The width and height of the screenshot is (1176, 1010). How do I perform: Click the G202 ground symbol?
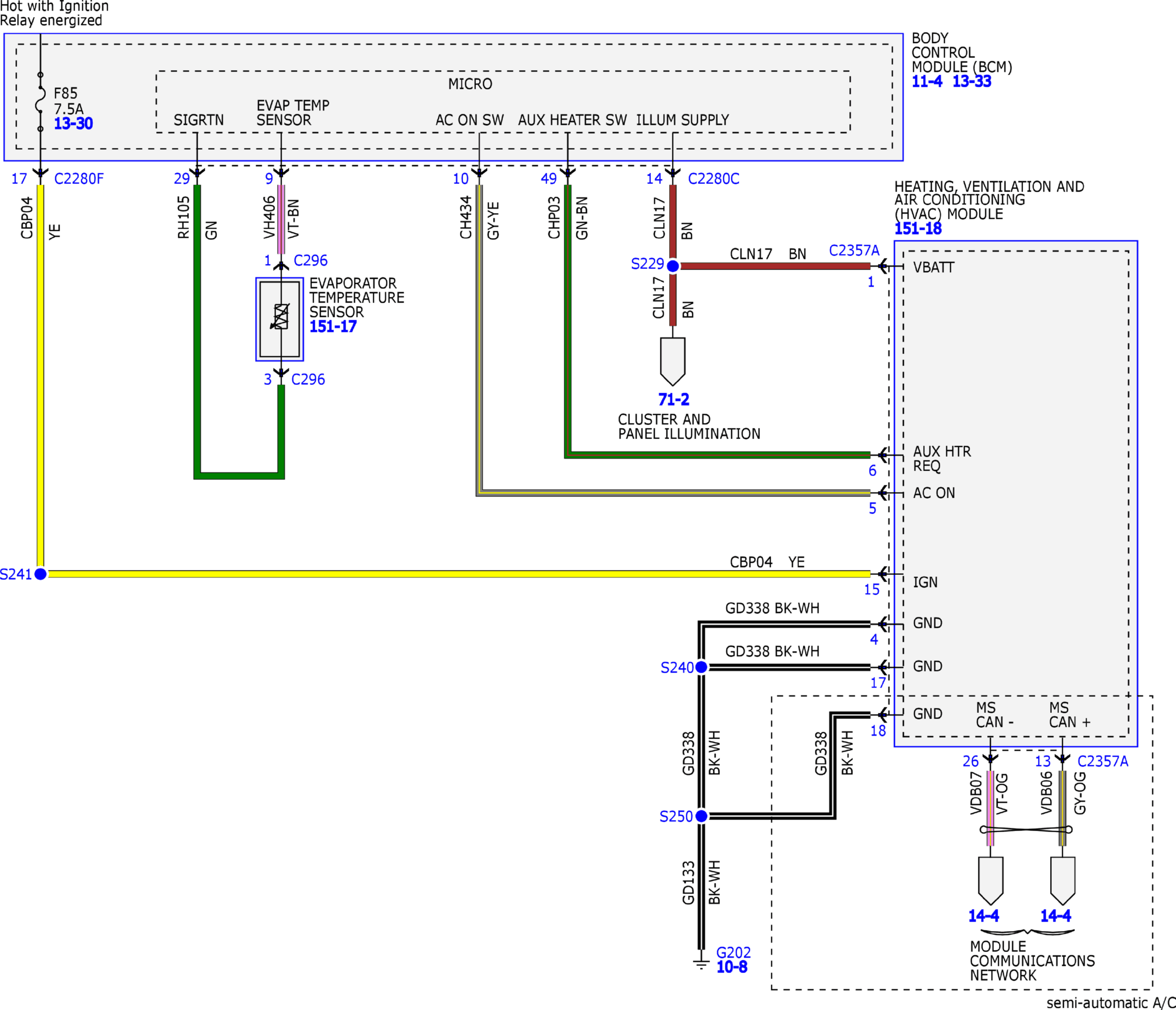click(x=702, y=964)
